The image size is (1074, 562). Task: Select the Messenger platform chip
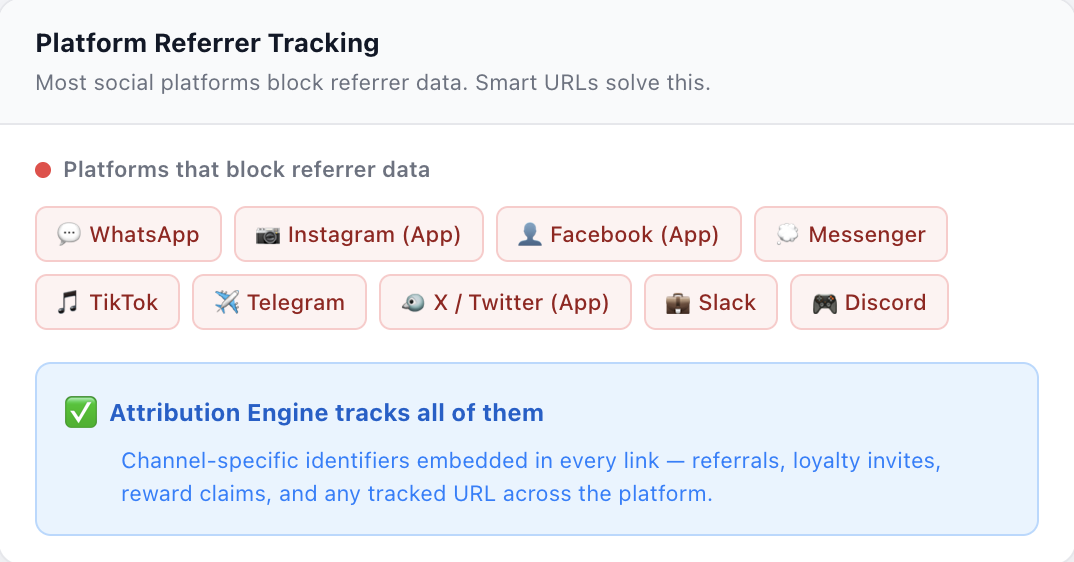pos(851,235)
